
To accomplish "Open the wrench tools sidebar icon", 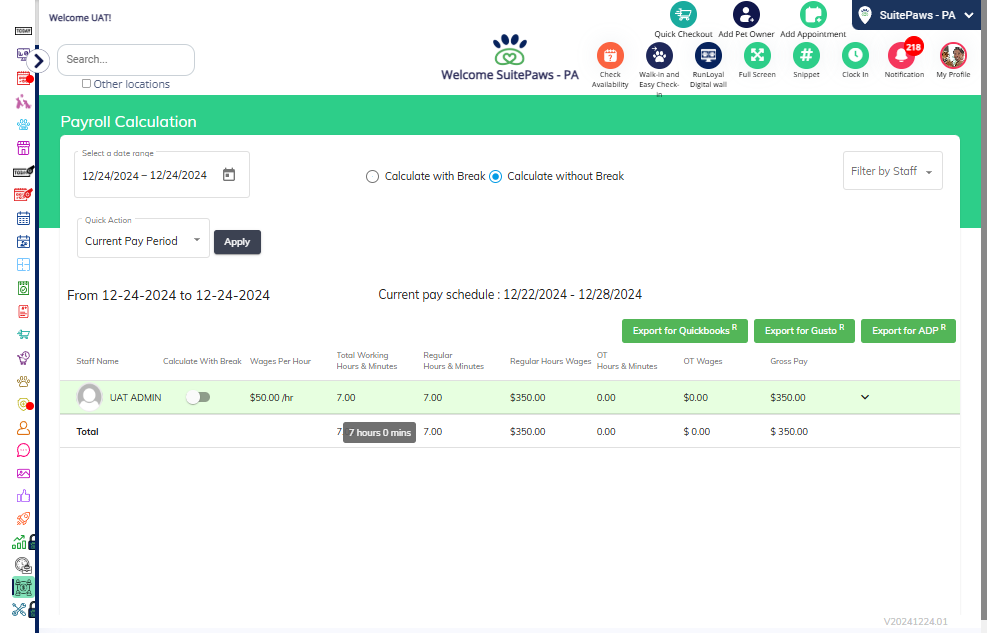I will [20, 609].
